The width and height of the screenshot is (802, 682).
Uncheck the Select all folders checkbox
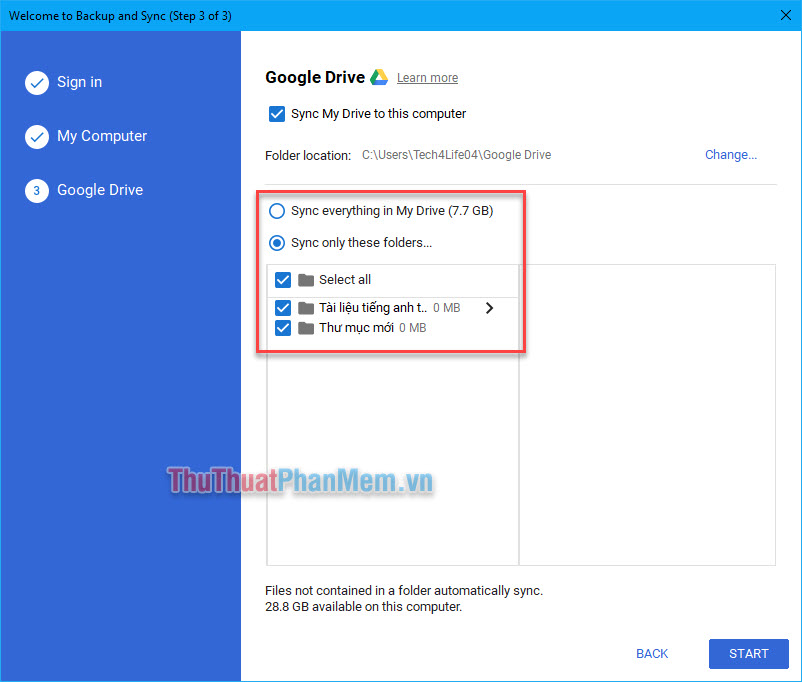point(283,280)
